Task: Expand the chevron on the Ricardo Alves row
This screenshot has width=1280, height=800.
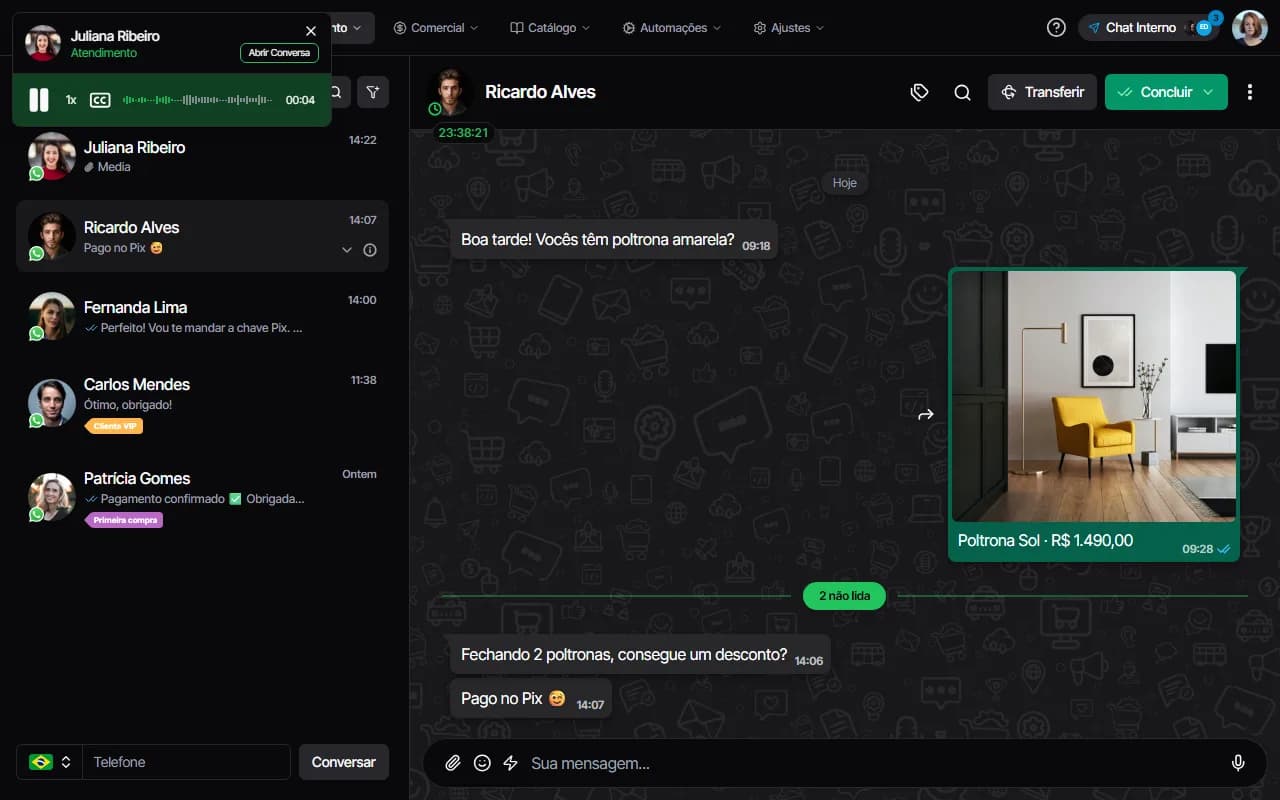Action: pos(347,250)
